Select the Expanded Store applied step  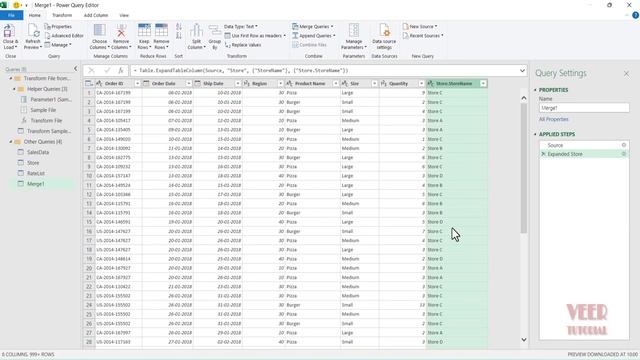coord(584,154)
